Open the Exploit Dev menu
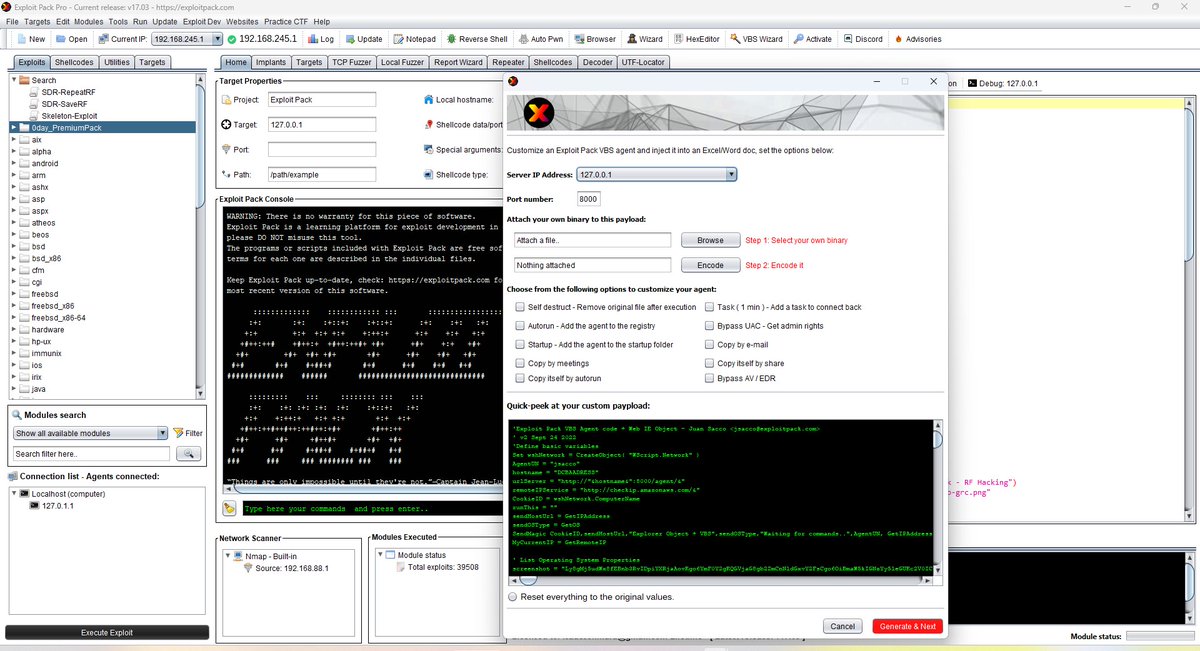This screenshot has width=1200, height=651. [x=202, y=21]
